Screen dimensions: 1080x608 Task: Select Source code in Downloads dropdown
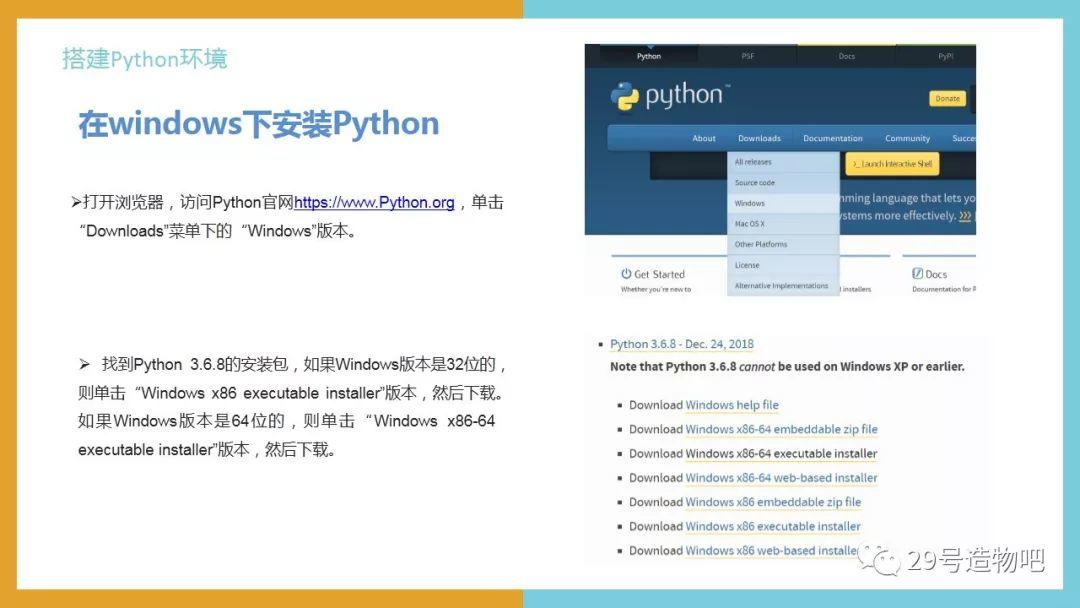point(783,183)
